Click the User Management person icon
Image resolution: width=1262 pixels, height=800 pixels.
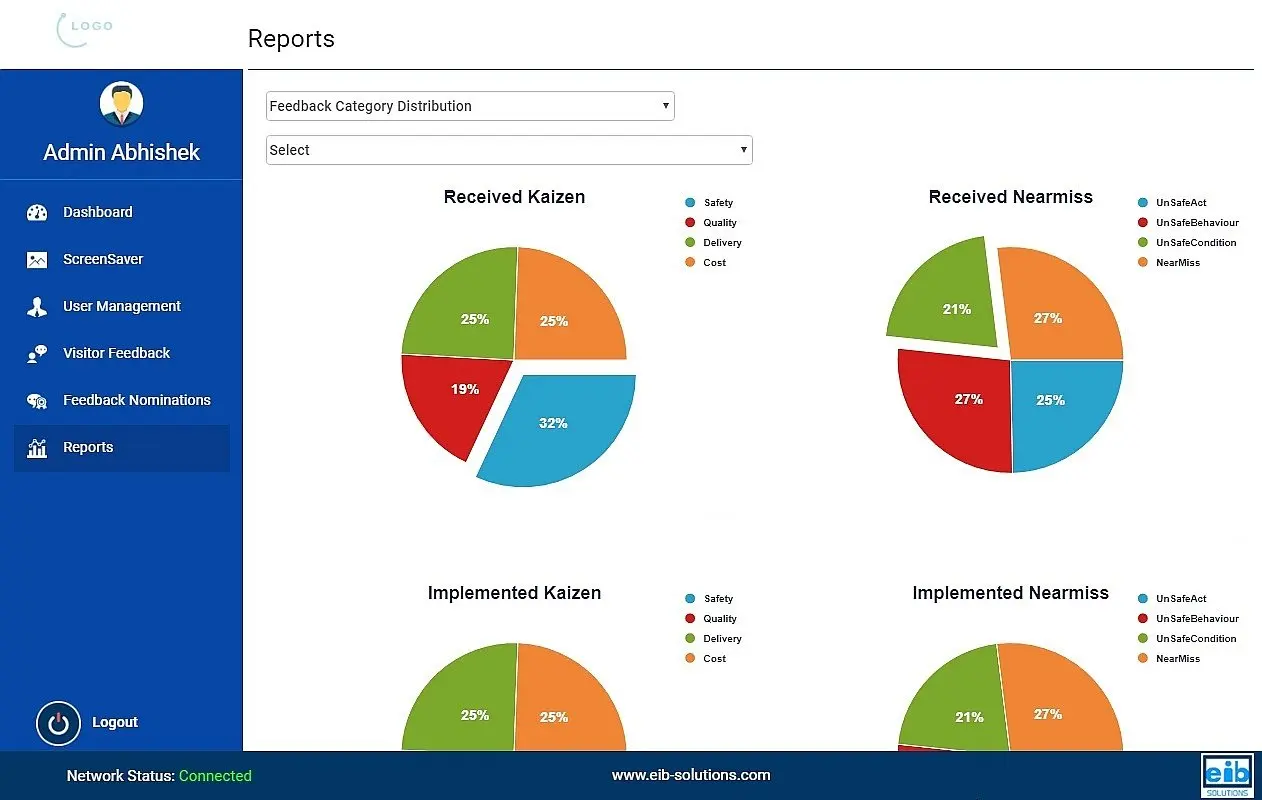point(37,306)
